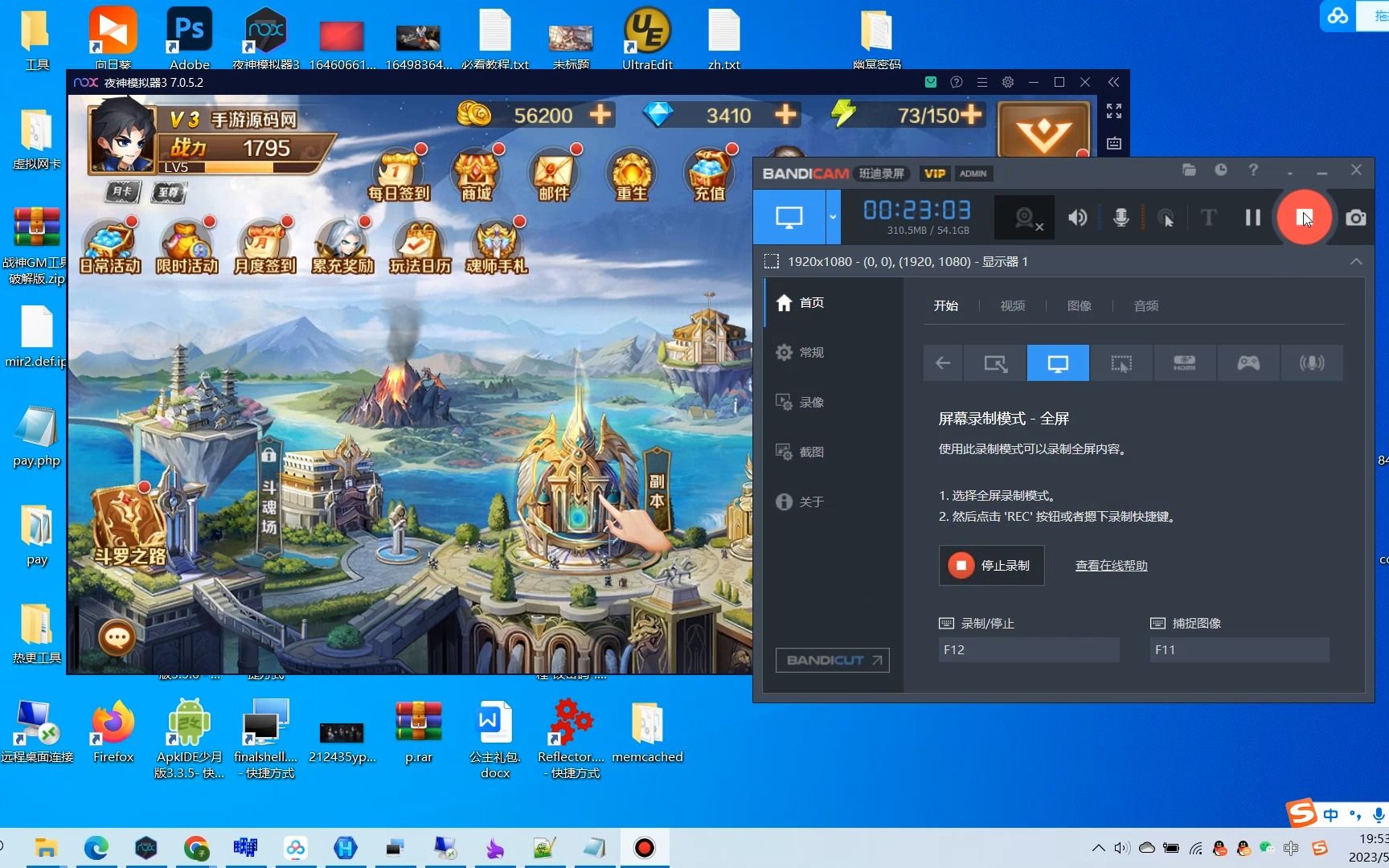Click the plus button next to 73/150 energy
1389x868 pixels.
[971, 115]
